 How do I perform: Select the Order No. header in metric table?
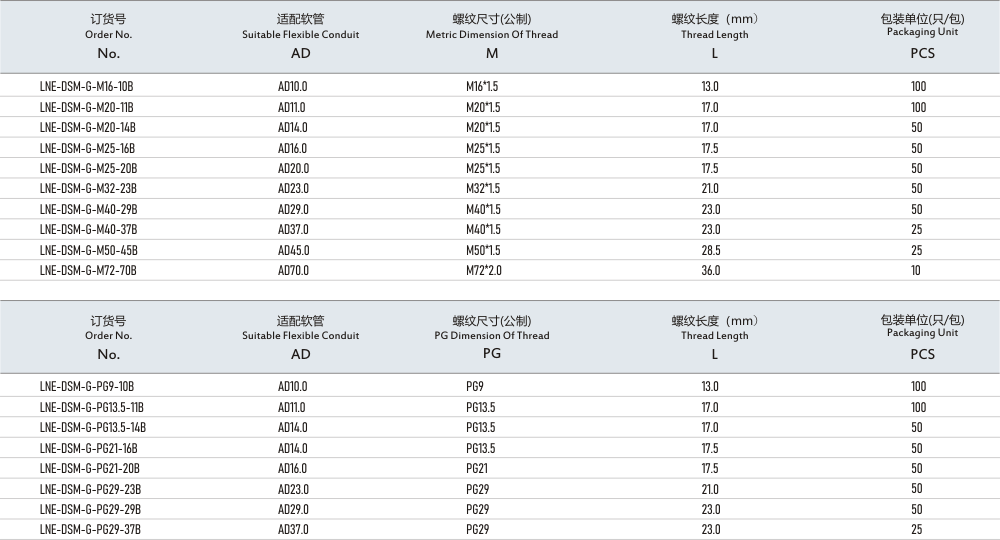tap(109, 35)
